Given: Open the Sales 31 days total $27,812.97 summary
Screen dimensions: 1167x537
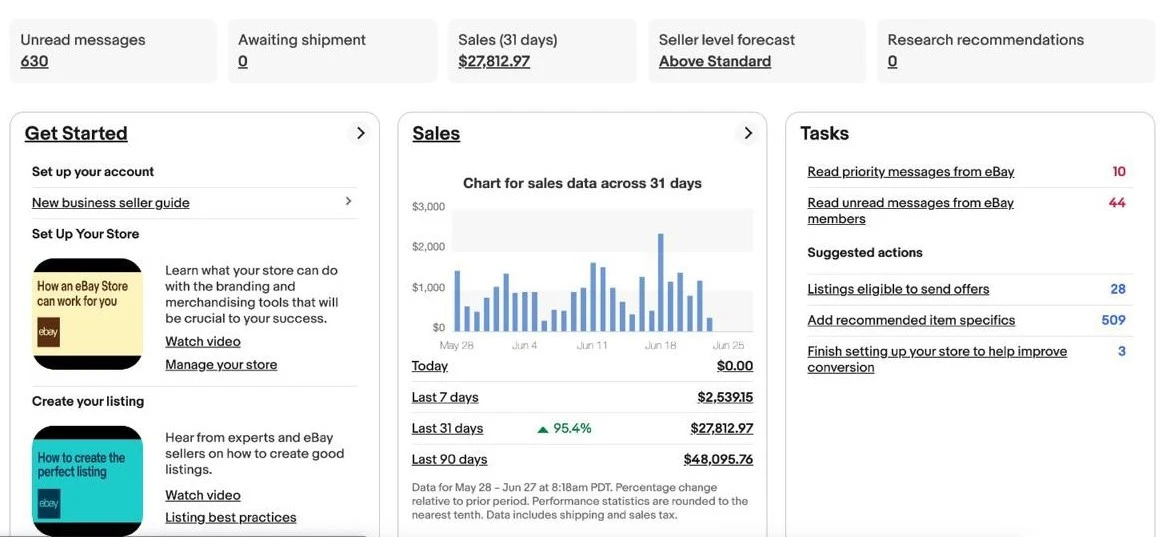Looking at the screenshot, I should (x=494, y=61).
